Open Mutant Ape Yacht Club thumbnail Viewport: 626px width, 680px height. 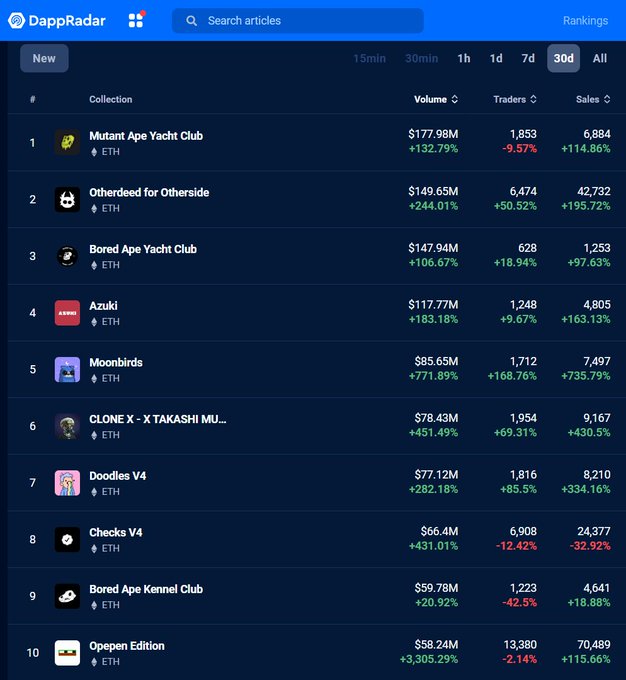(x=67, y=142)
